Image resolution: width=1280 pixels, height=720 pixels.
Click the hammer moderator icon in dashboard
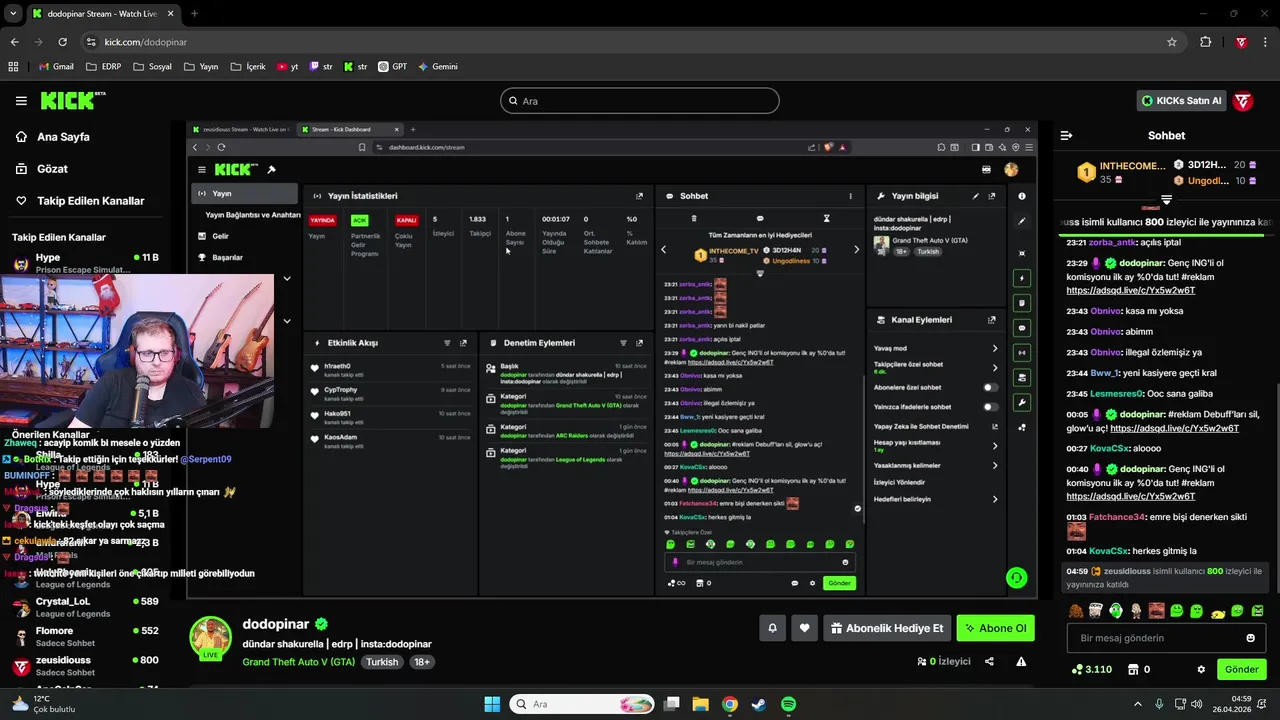pos(271,169)
